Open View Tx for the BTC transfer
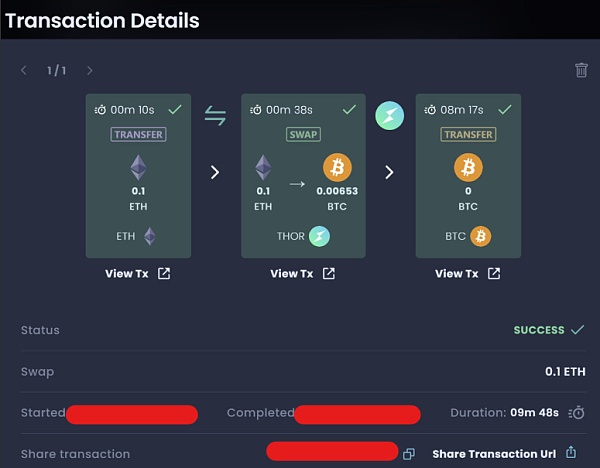 point(468,274)
